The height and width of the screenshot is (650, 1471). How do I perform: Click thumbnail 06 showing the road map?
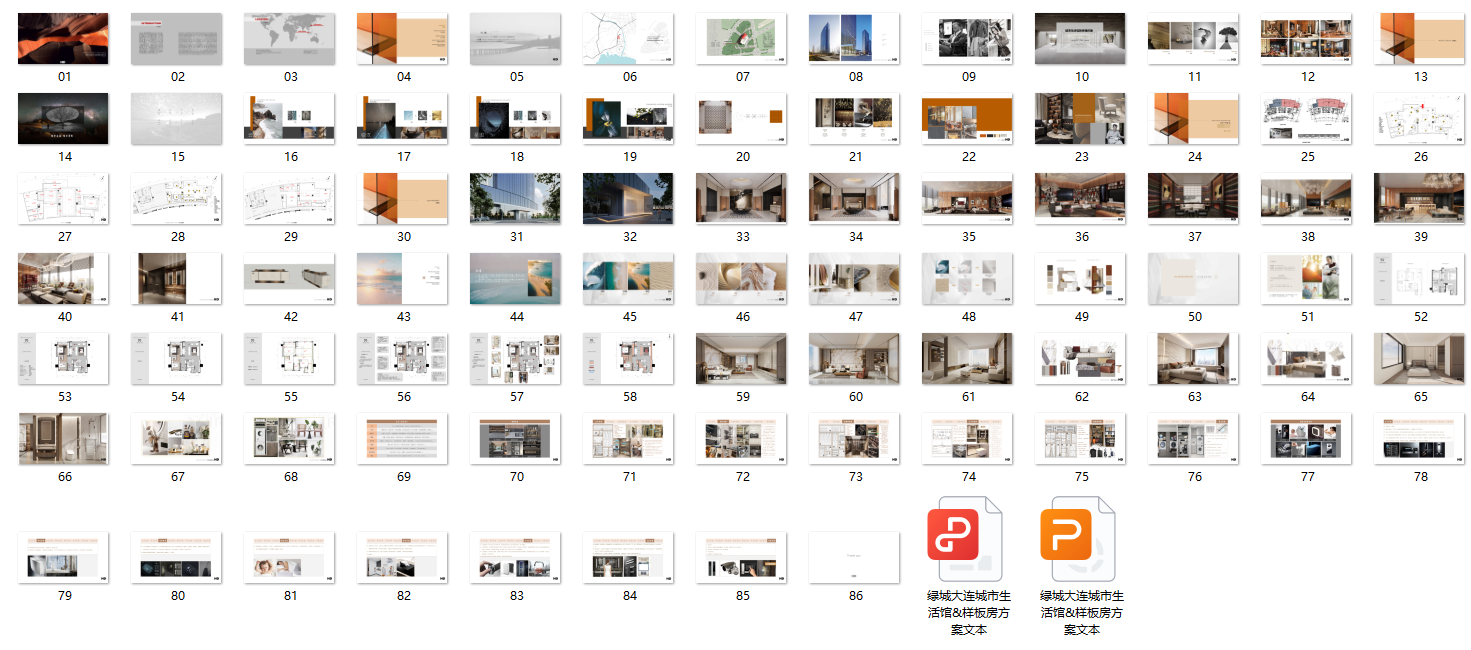629,39
